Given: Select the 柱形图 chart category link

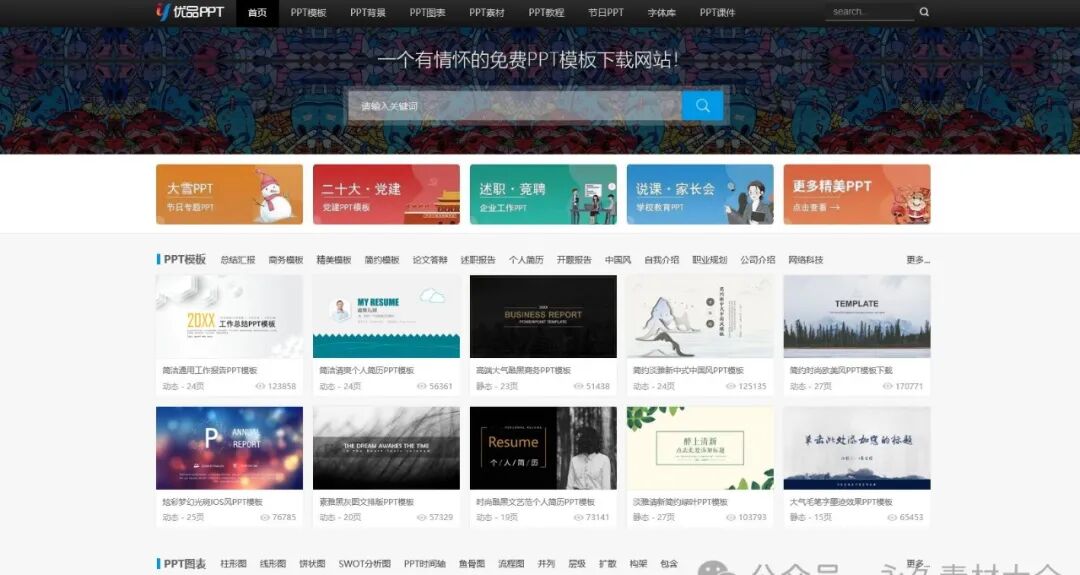Looking at the screenshot, I should [x=233, y=563].
